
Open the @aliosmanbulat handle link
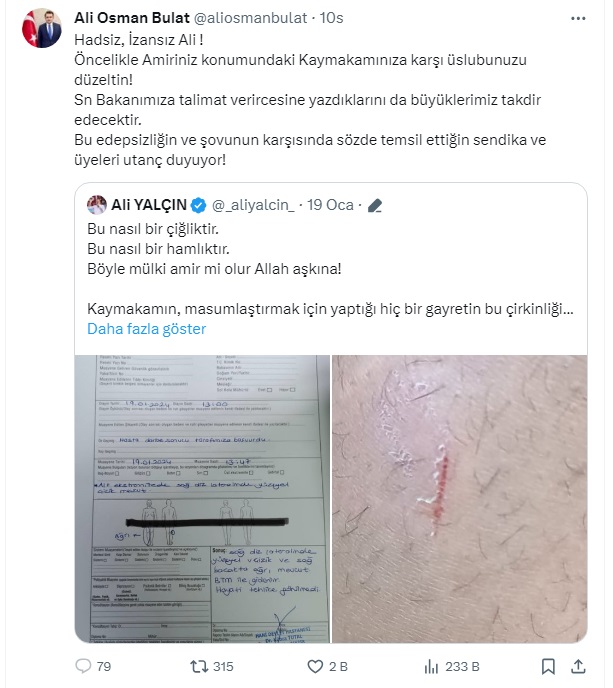pos(250,18)
